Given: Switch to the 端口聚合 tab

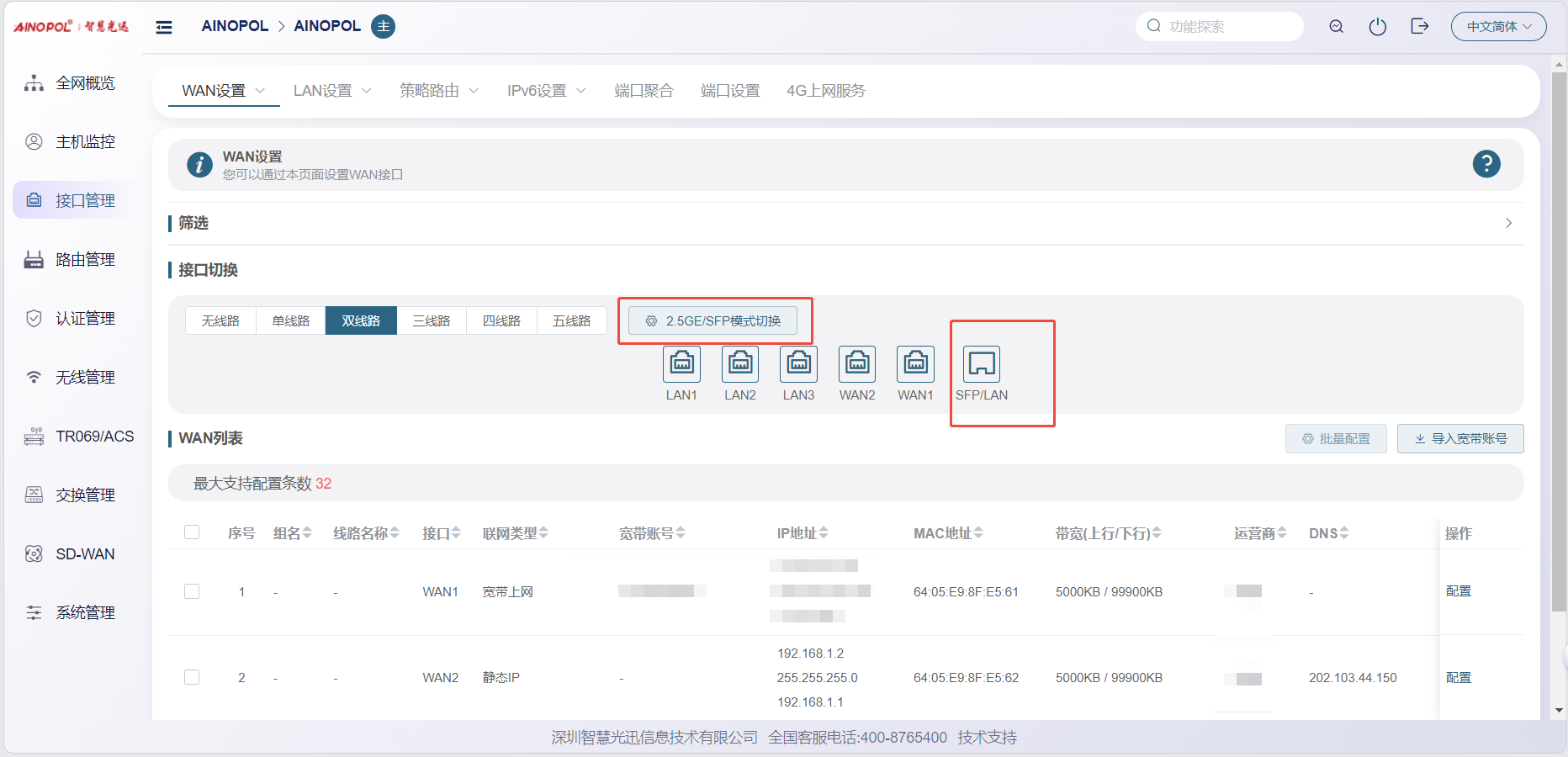Looking at the screenshot, I should [x=644, y=91].
